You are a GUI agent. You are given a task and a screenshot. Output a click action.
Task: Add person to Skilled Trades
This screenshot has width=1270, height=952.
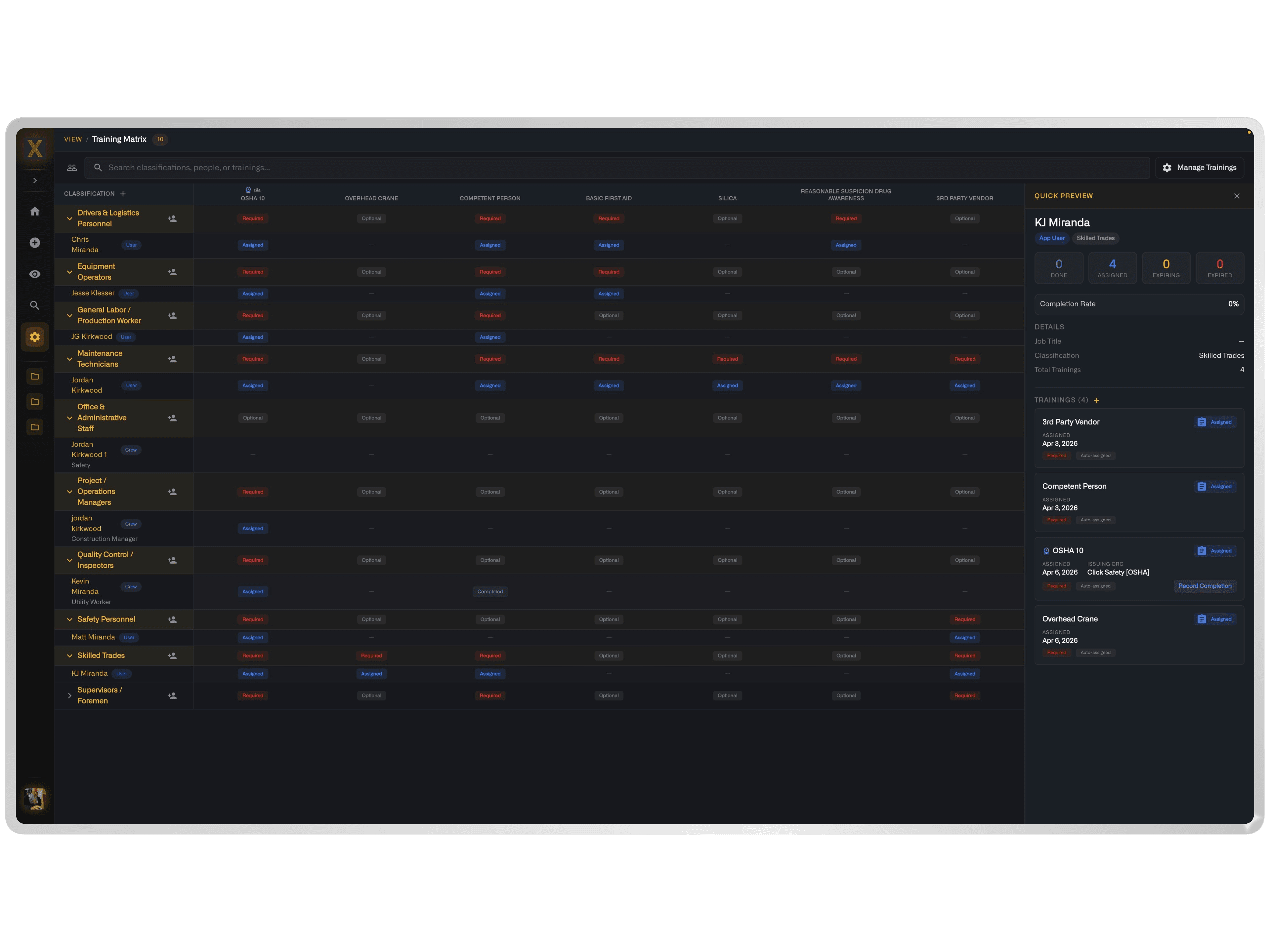coord(172,656)
